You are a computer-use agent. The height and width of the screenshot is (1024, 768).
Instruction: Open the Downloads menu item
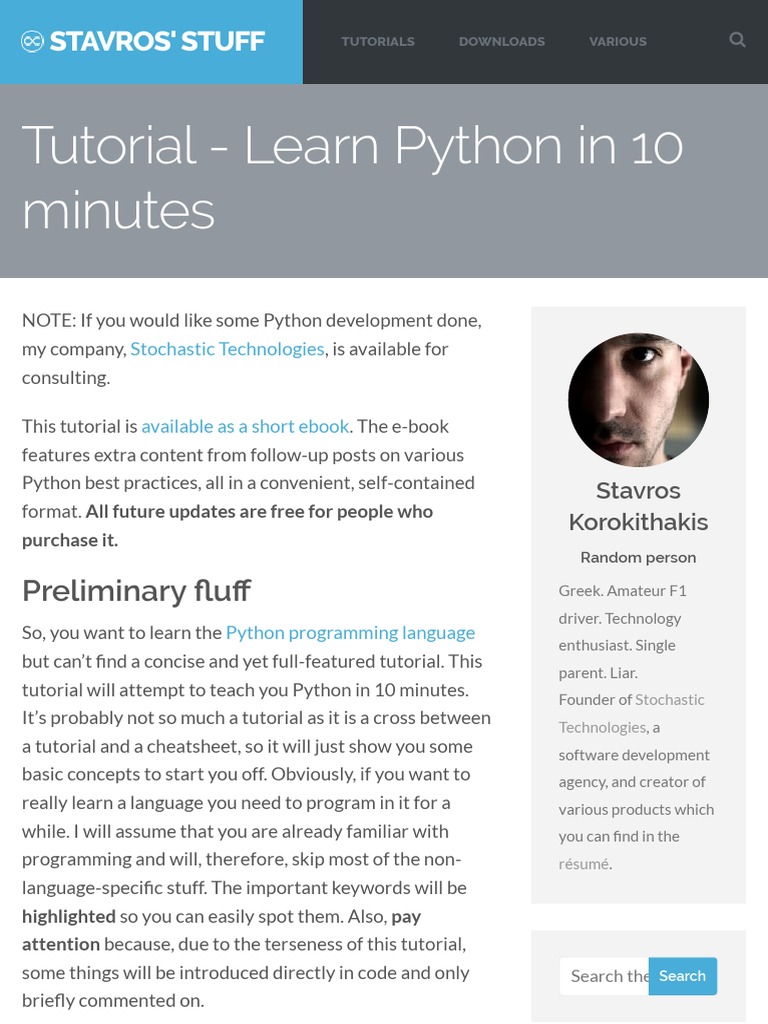[x=501, y=41]
